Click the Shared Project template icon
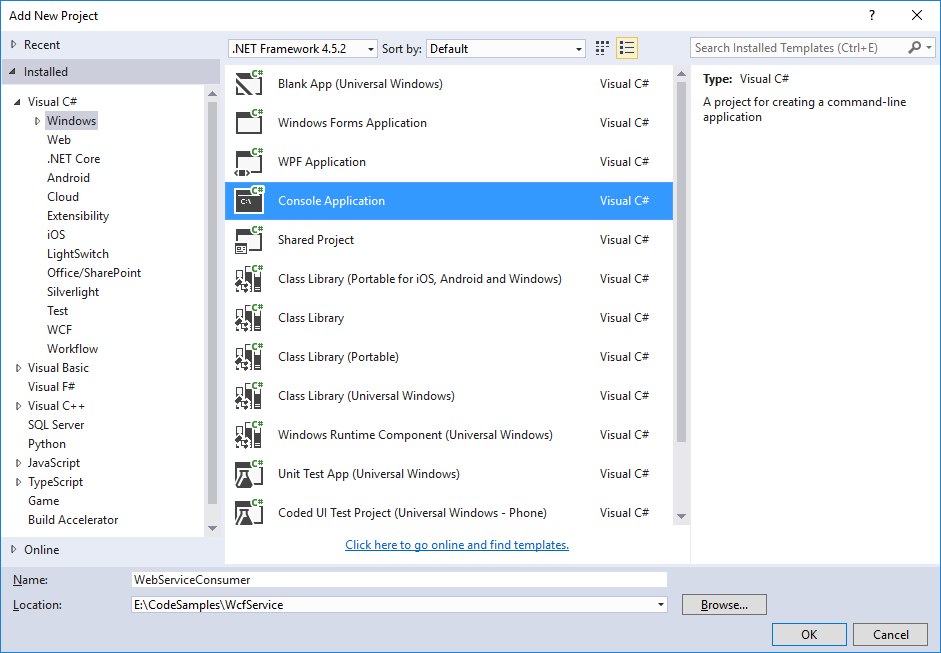This screenshot has height=653, width=941. tap(249, 239)
